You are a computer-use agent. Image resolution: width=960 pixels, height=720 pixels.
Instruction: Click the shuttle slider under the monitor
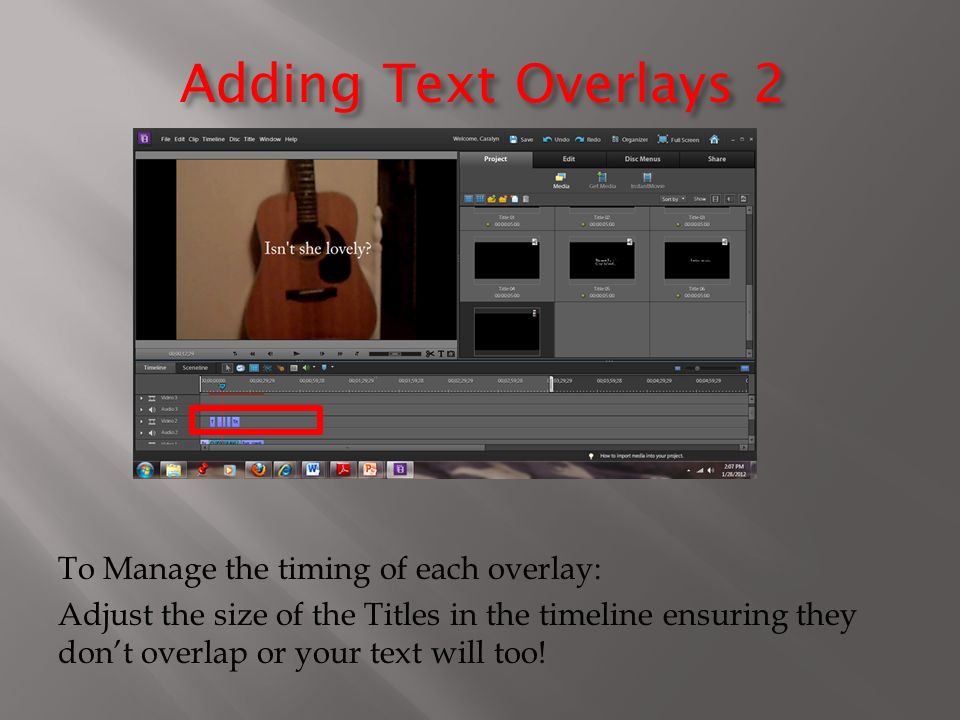pos(395,354)
